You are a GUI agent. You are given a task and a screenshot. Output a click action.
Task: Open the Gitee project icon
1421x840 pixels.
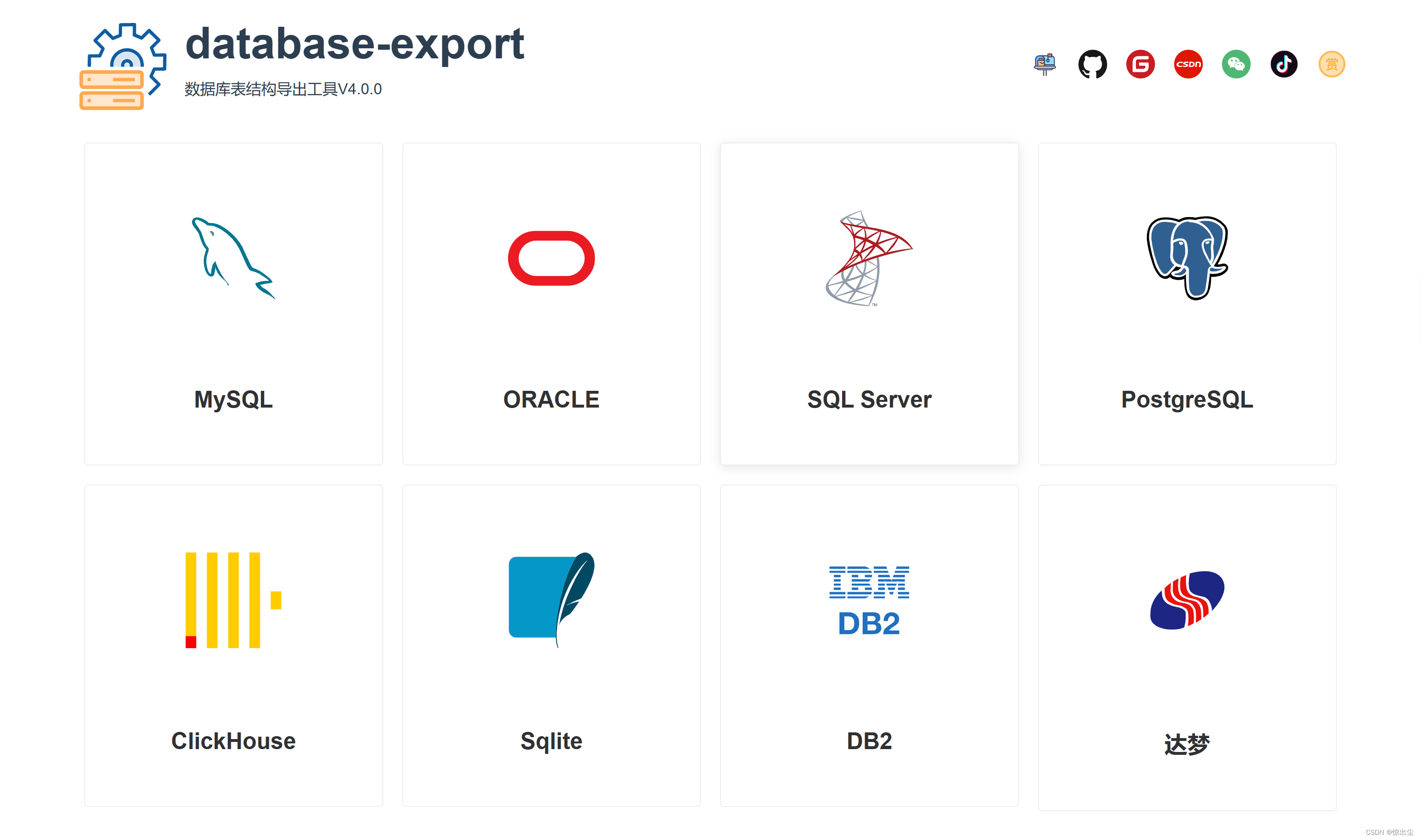click(1141, 64)
